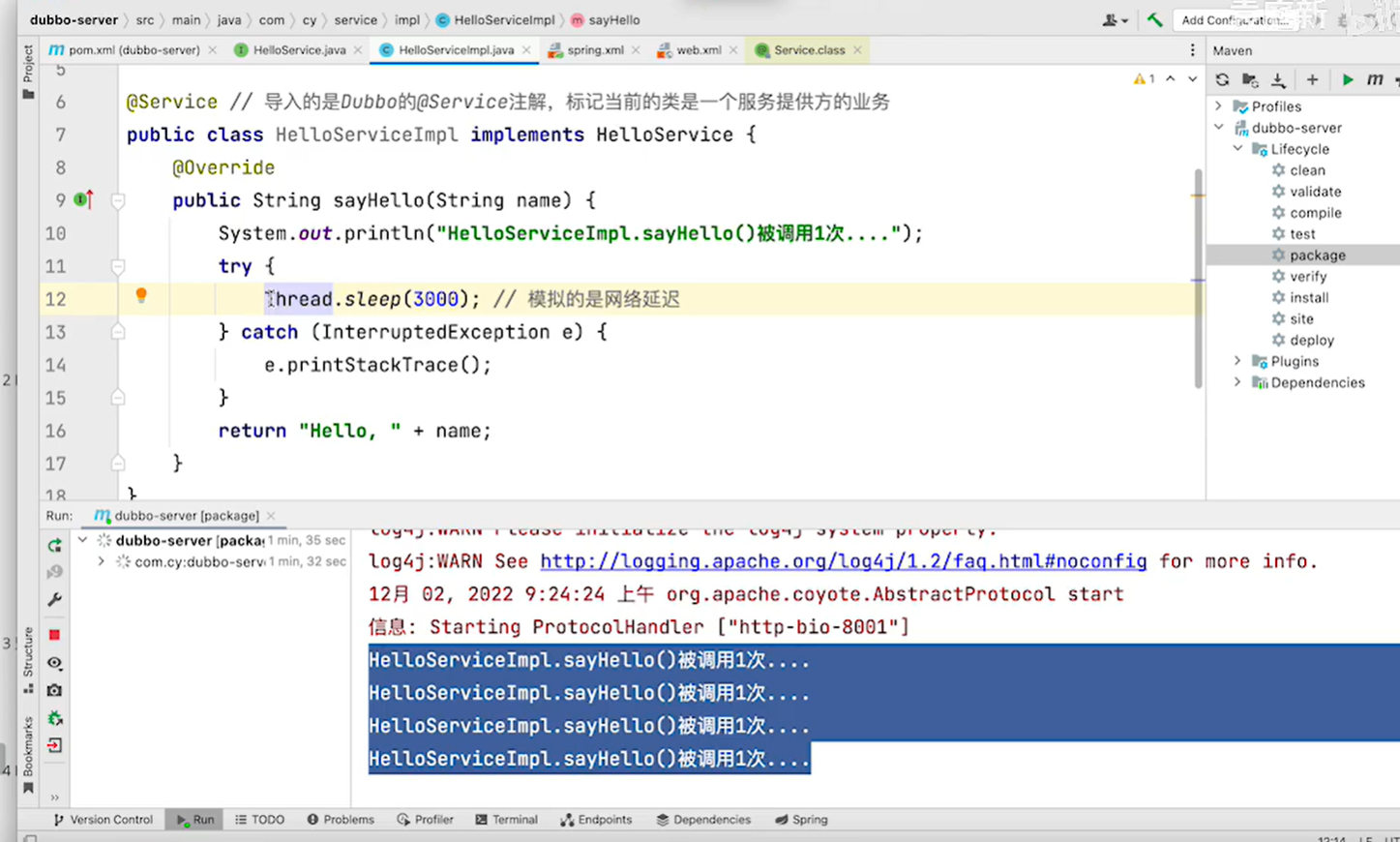1400x842 pixels.
Task: Open the user account dropdown in toolbar
Action: tap(1115, 19)
